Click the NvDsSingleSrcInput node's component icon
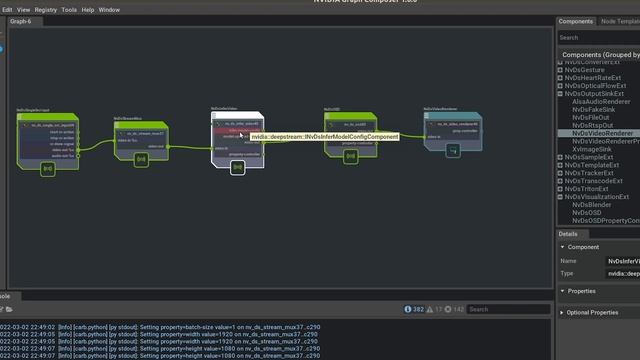 (48, 169)
